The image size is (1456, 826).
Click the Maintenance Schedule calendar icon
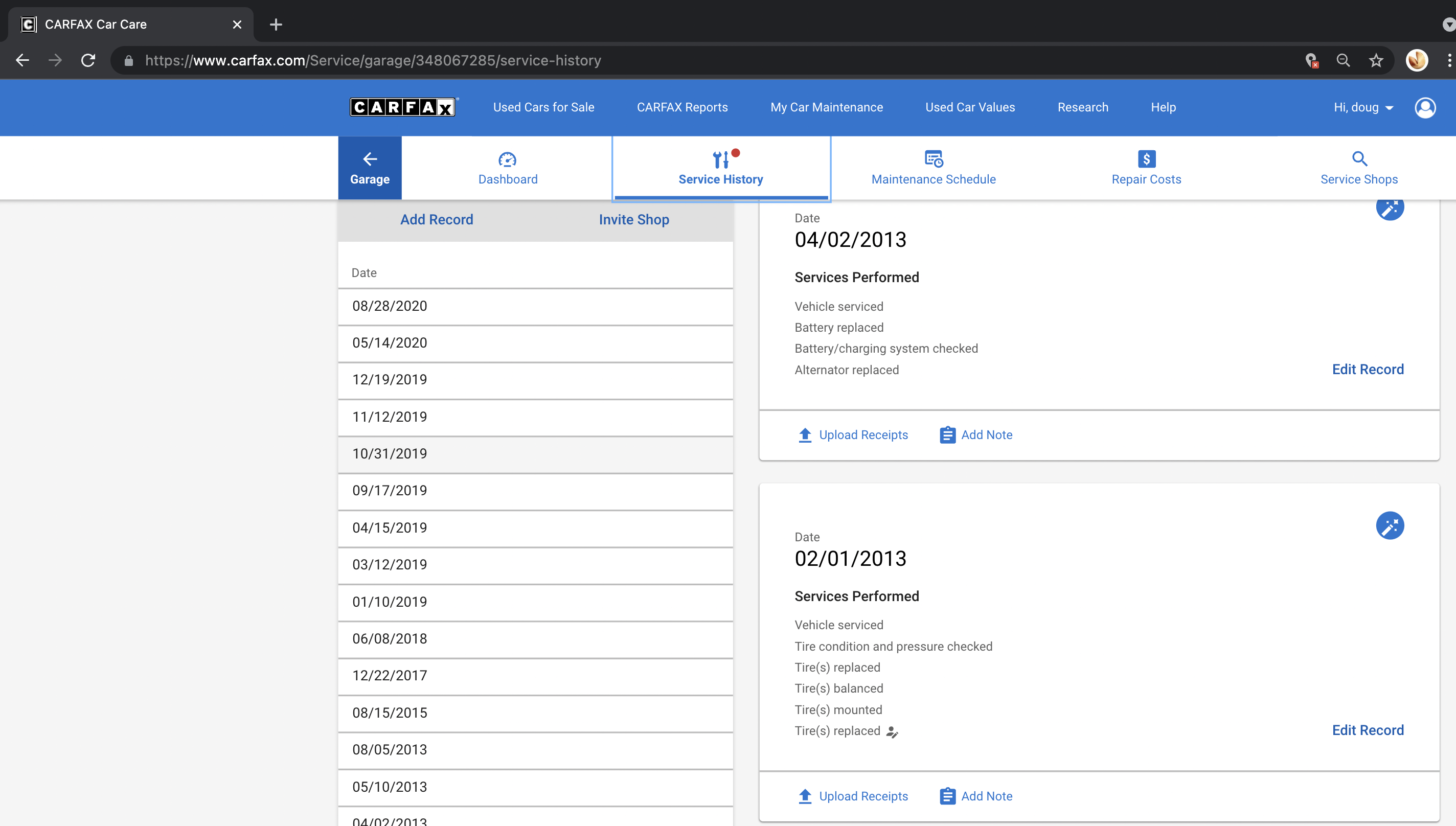click(x=934, y=159)
